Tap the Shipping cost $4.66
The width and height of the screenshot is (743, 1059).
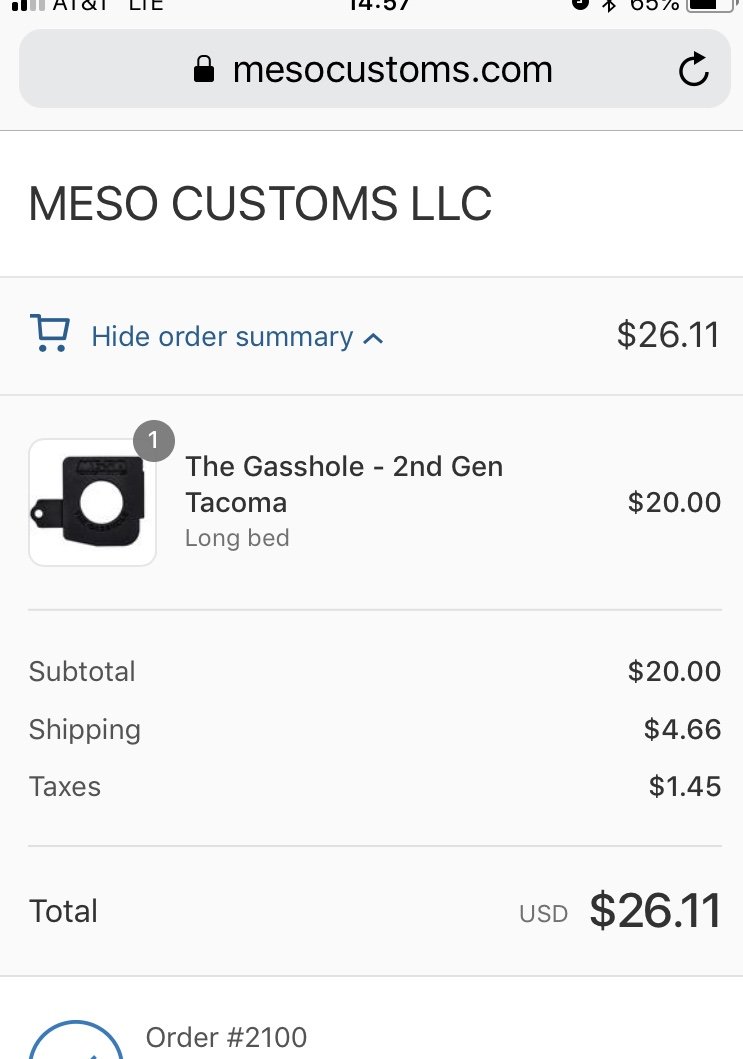tap(682, 729)
